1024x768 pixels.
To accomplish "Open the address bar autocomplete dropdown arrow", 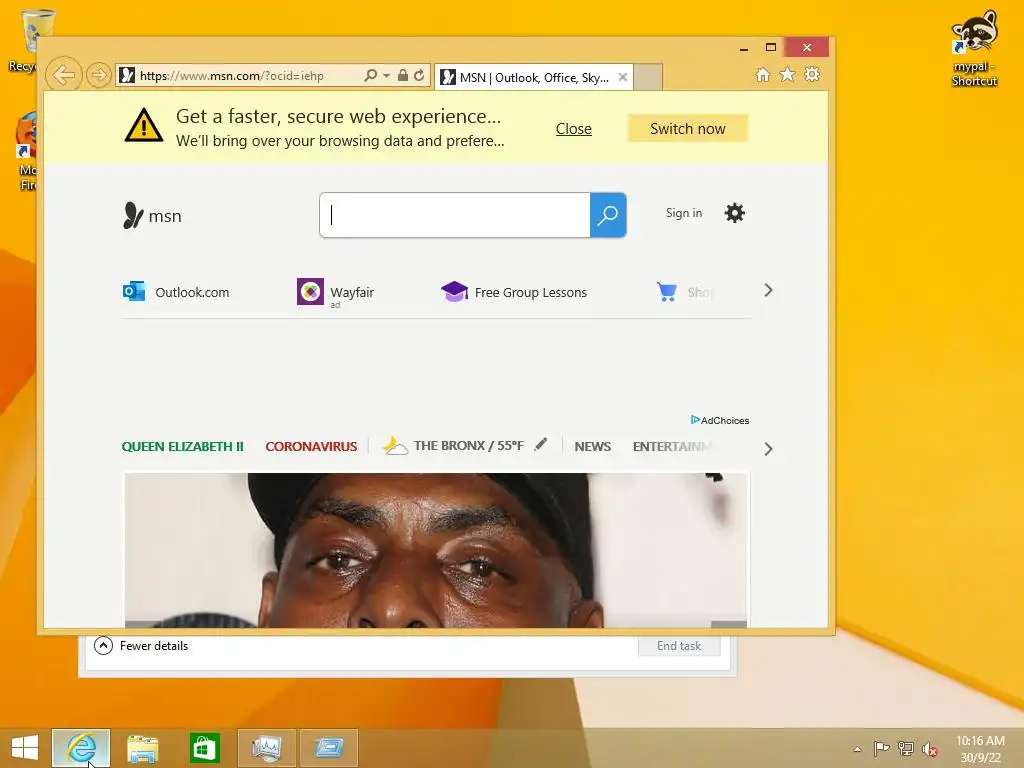I will click(x=386, y=76).
